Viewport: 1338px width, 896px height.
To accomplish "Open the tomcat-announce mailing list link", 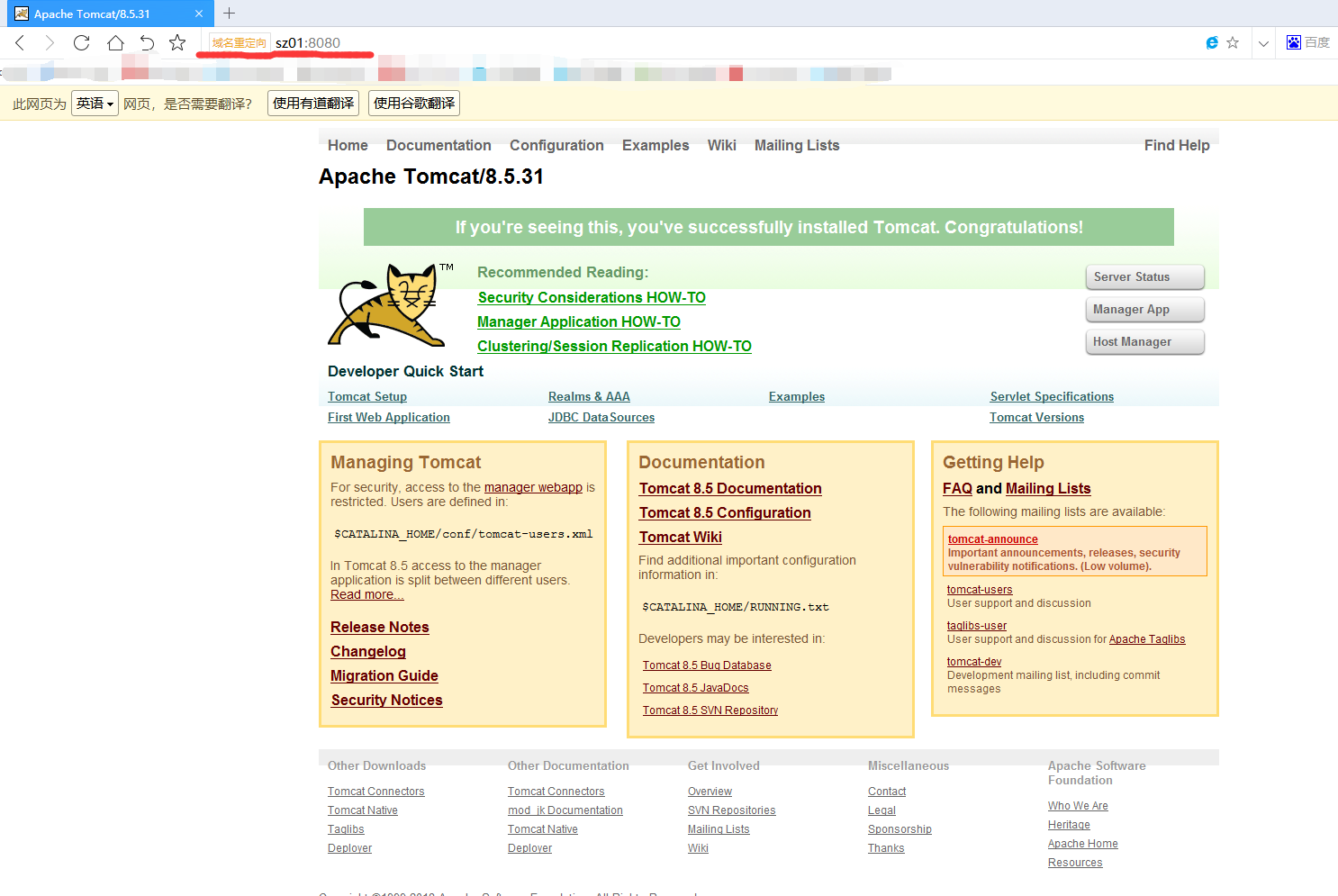I will pos(993,539).
